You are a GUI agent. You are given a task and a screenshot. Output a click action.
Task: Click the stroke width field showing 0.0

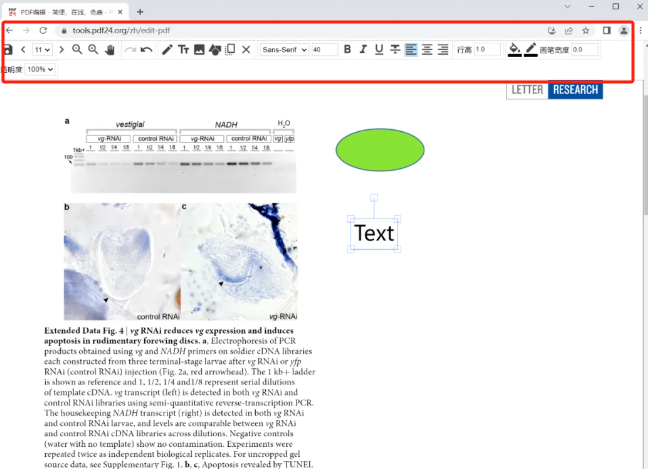pos(585,50)
